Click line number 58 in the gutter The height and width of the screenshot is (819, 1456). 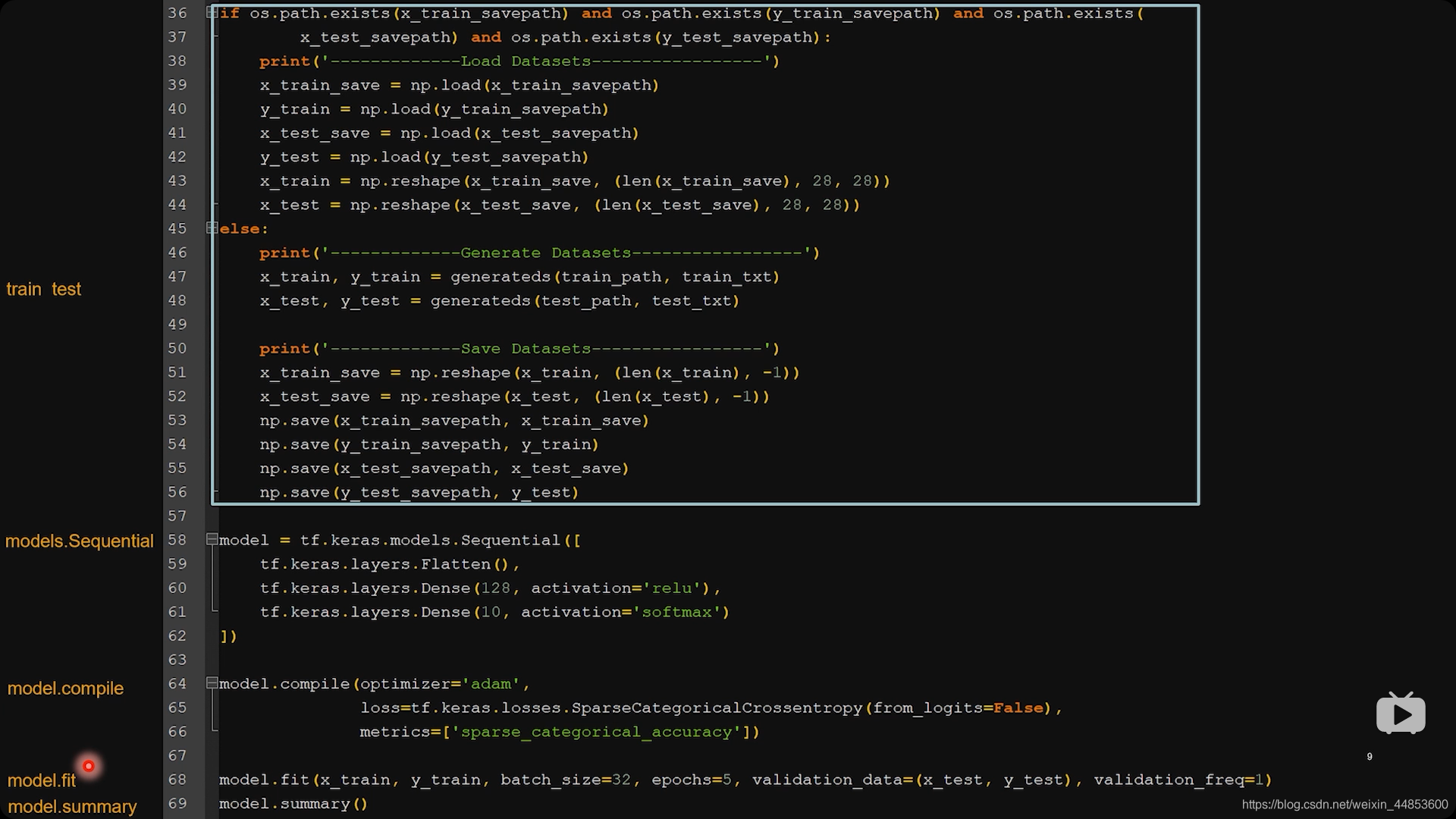pyautogui.click(x=177, y=540)
